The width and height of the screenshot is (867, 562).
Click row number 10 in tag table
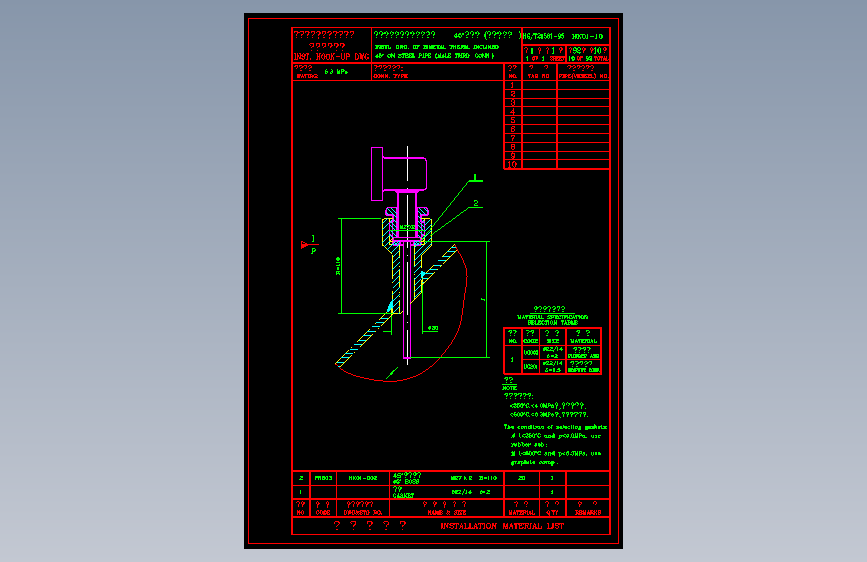[x=512, y=165]
